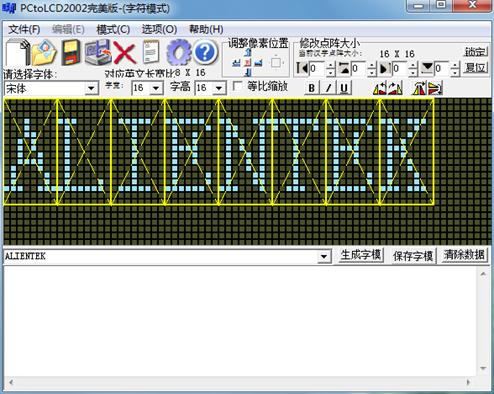494x394 pixels.
Task: Toggle bold with the B button
Action: pos(312,88)
